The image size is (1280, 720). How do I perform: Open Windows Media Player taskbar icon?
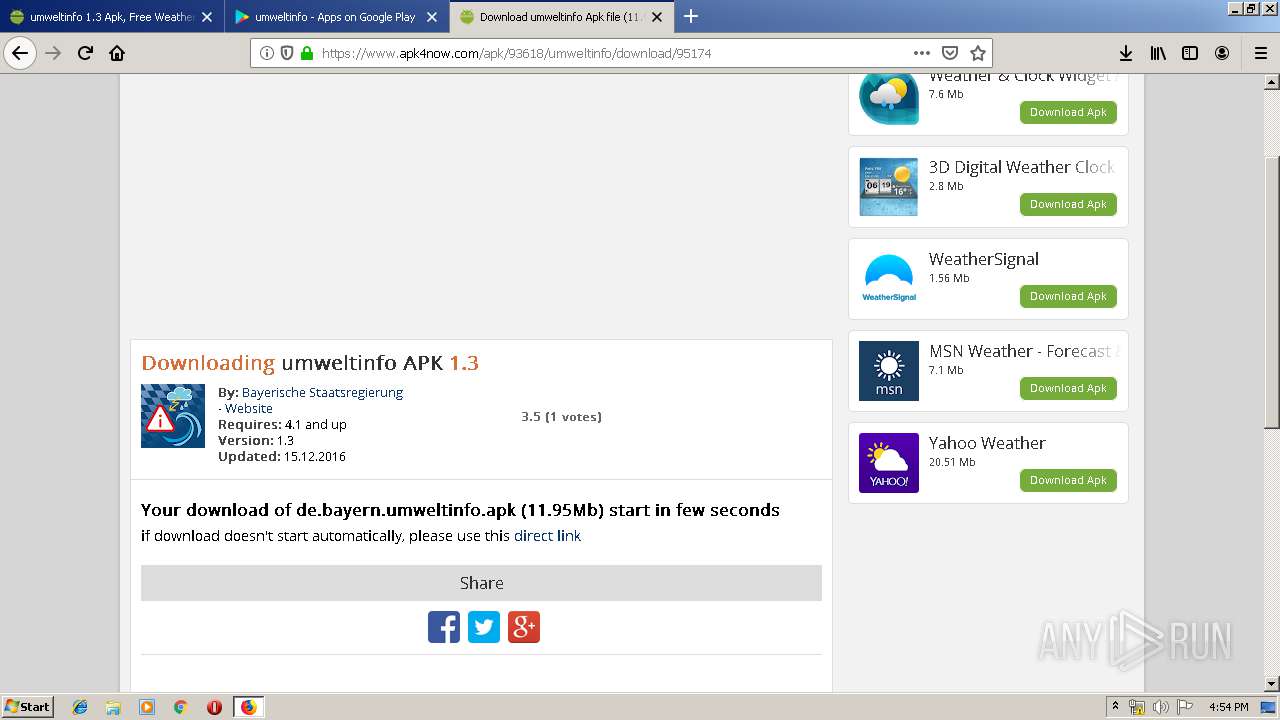pos(147,707)
